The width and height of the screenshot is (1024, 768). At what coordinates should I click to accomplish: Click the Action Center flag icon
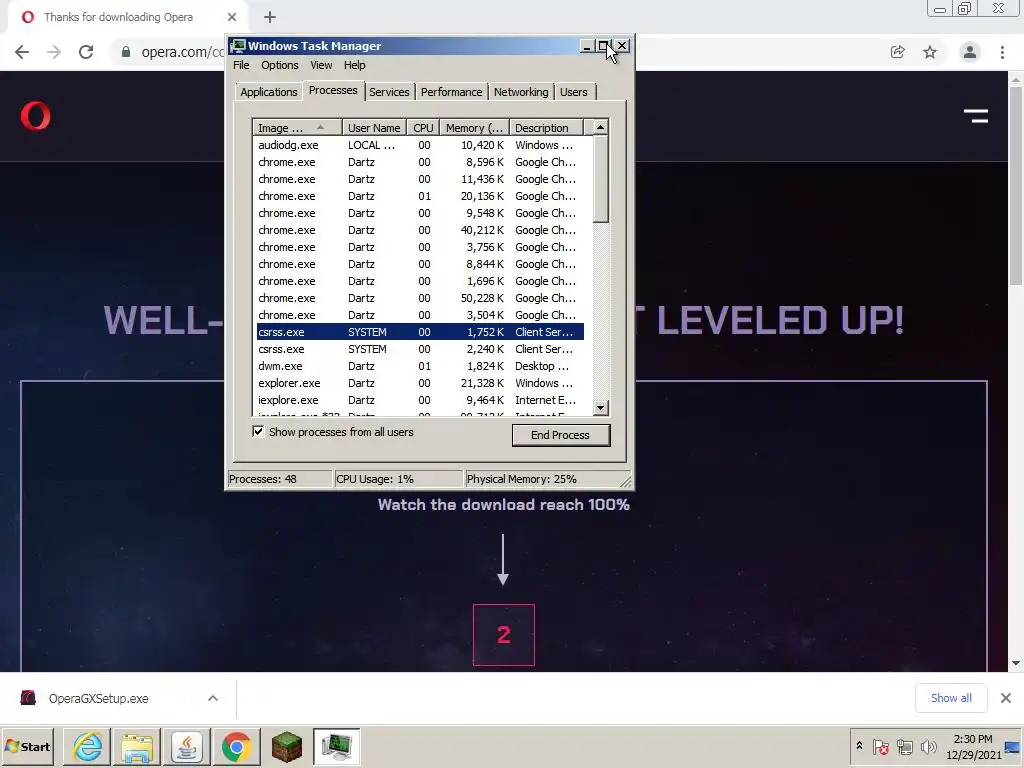pos(880,746)
